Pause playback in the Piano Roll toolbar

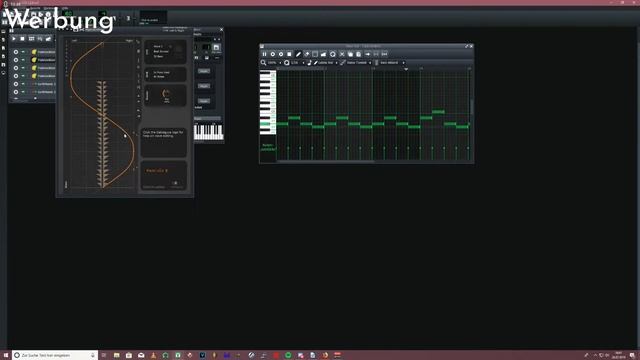[x=264, y=54]
